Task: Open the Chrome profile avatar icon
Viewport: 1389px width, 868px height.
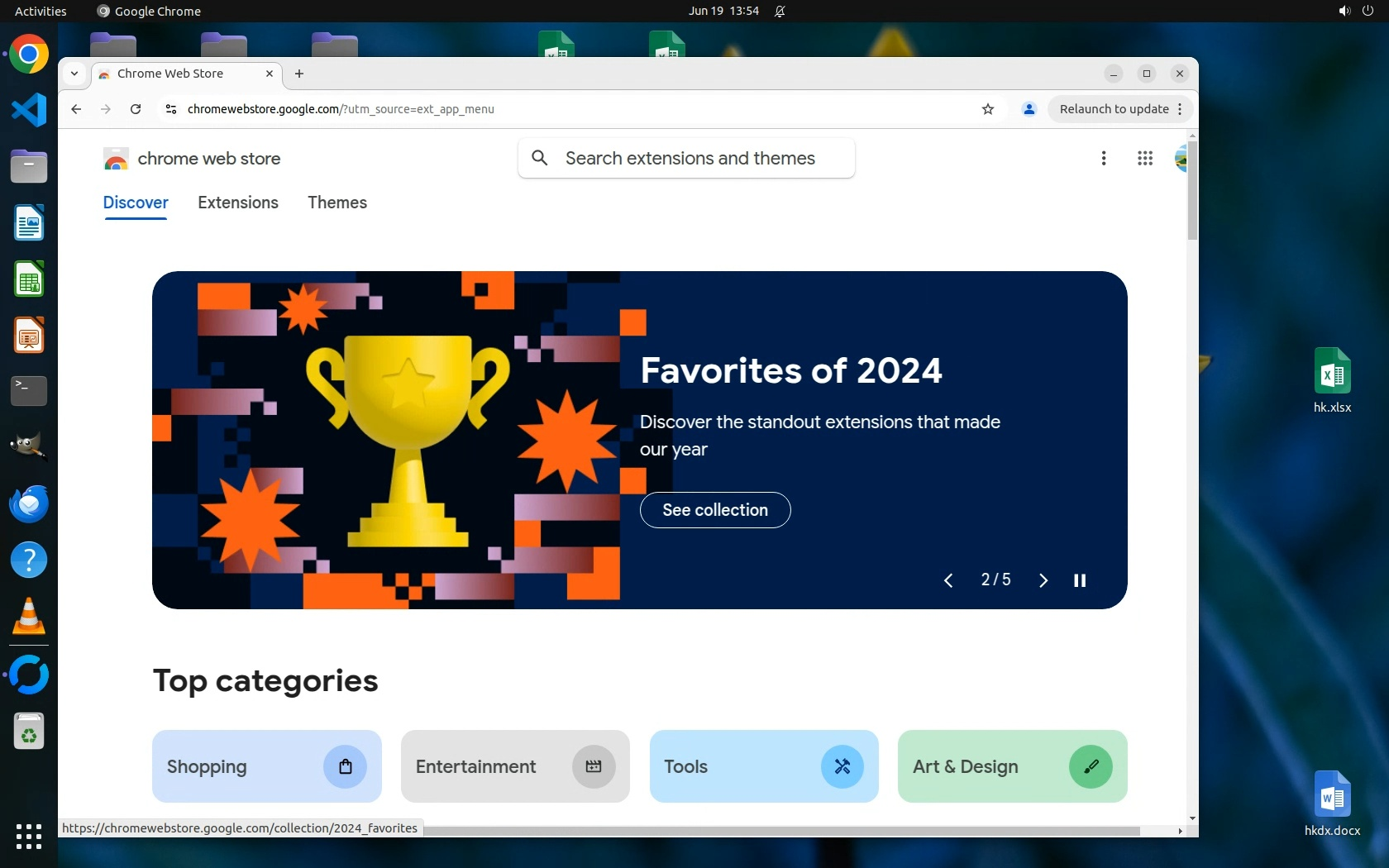Action: 1029,109
